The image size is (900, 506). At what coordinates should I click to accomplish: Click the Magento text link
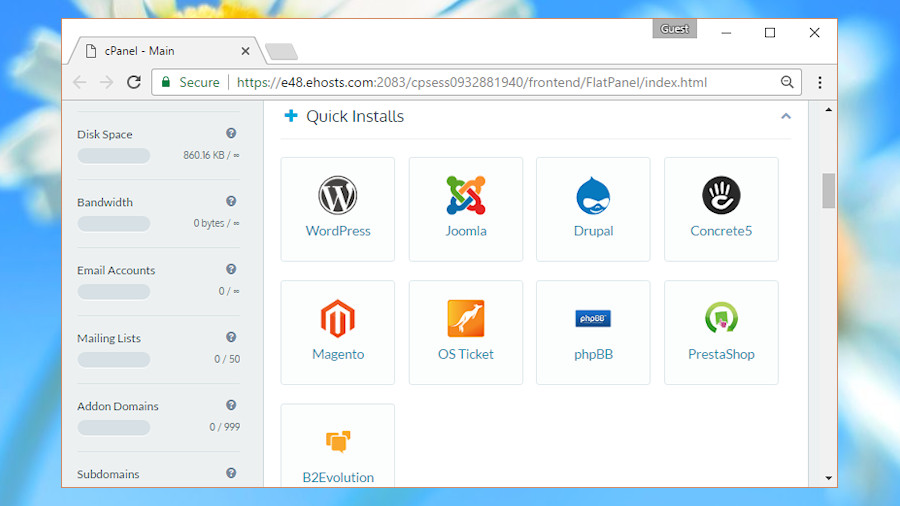click(338, 354)
